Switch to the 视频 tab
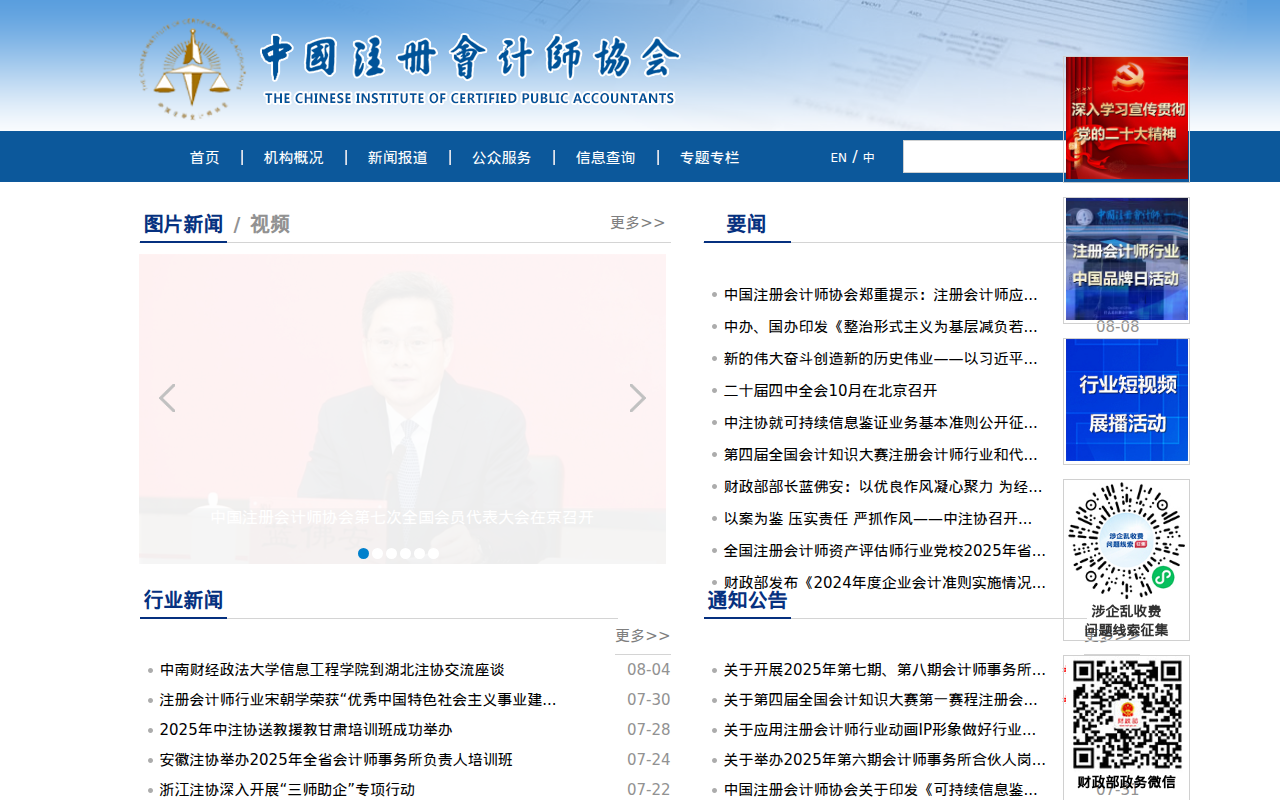Image resolution: width=1280 pixels, height=800 pixels. click(x=270, y=224)
